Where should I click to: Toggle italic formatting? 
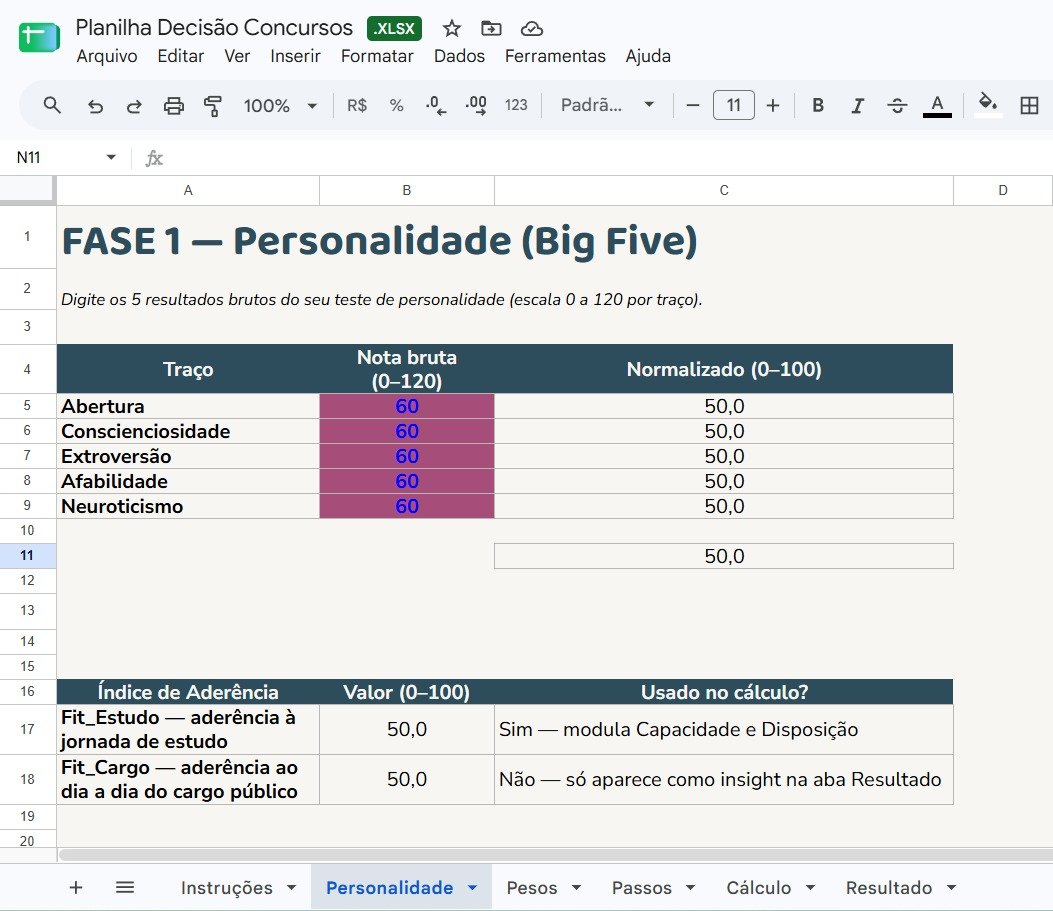pyautogui.click(x=858, y=105)
